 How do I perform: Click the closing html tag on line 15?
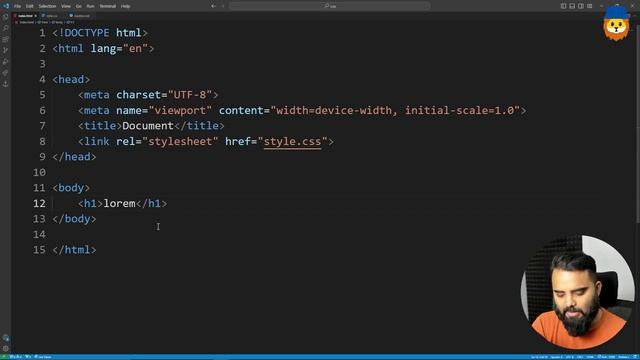[74, 250]
